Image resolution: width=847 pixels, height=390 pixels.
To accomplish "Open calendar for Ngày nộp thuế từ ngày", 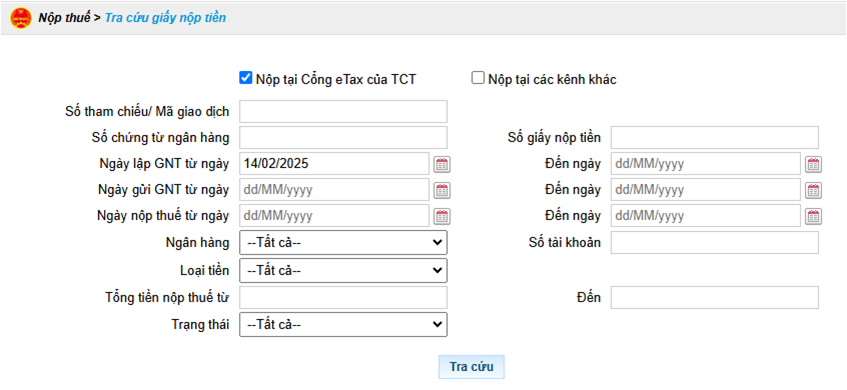I will coord(442,217).
